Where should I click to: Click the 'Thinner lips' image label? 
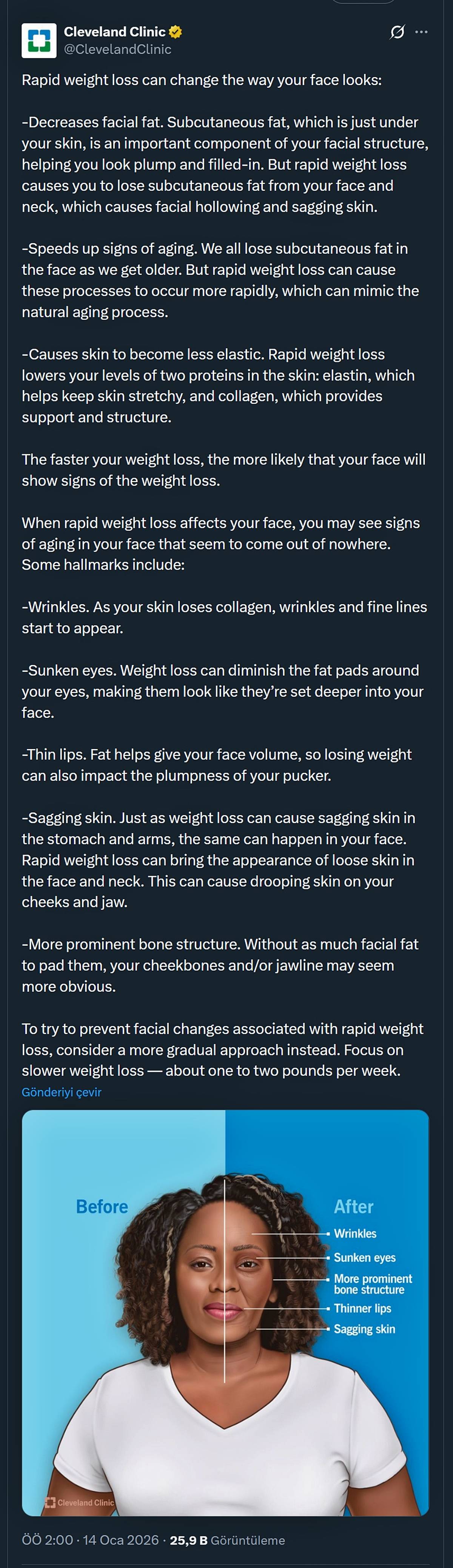pyautogui.click(x=362, y=1308)
